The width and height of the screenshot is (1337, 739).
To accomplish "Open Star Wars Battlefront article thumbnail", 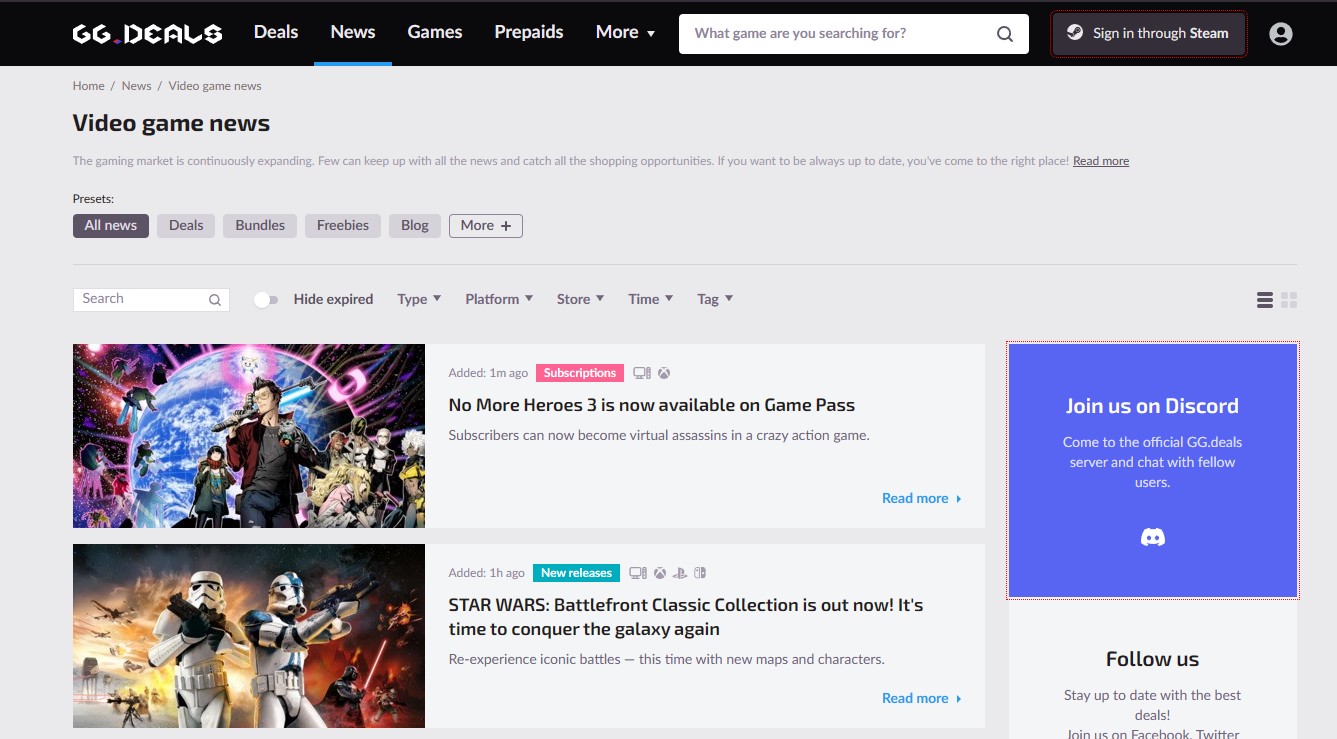I will [249, 636].
